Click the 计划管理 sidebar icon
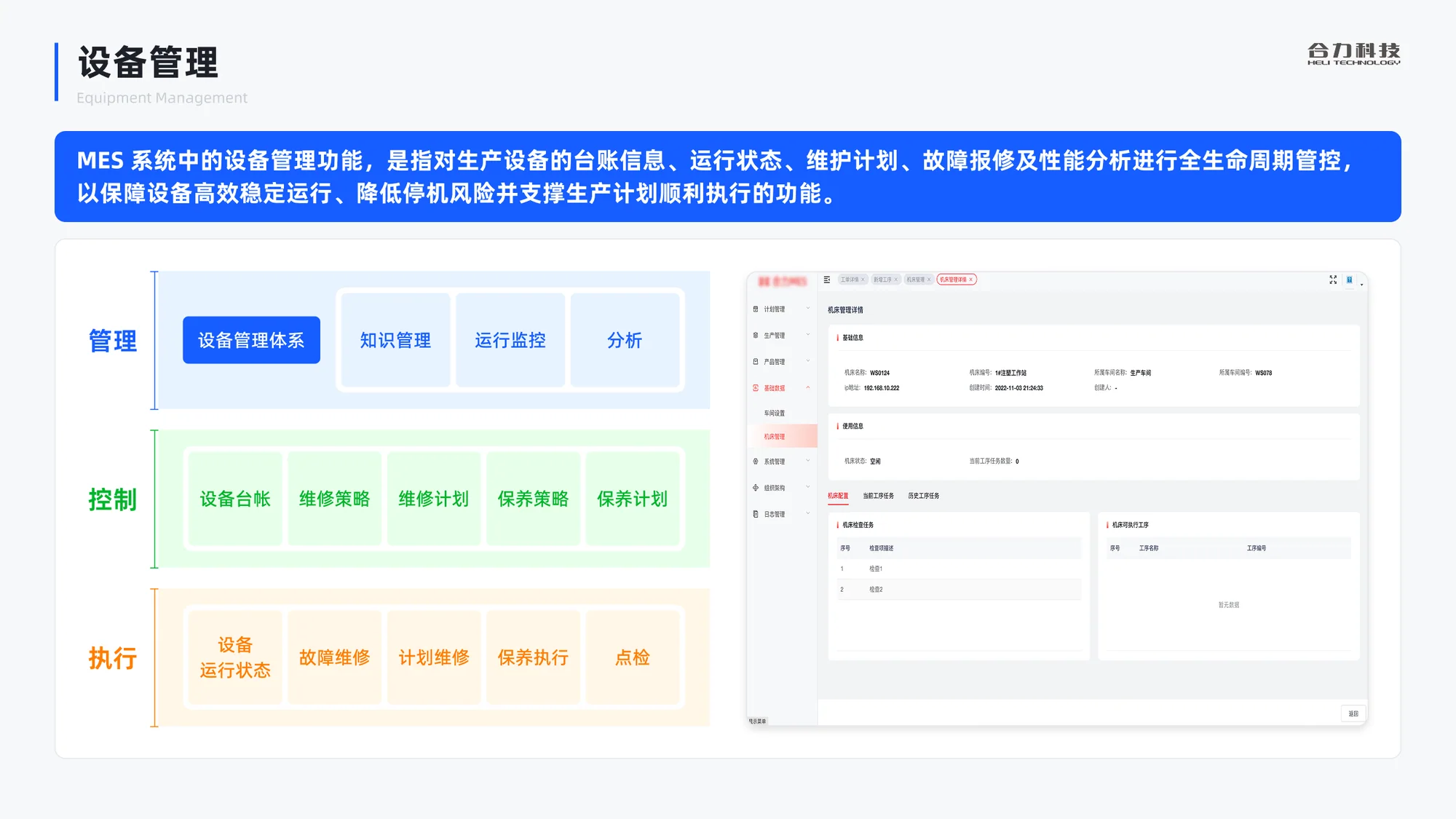The image size is (1456, 819). [x=755, y=309]
